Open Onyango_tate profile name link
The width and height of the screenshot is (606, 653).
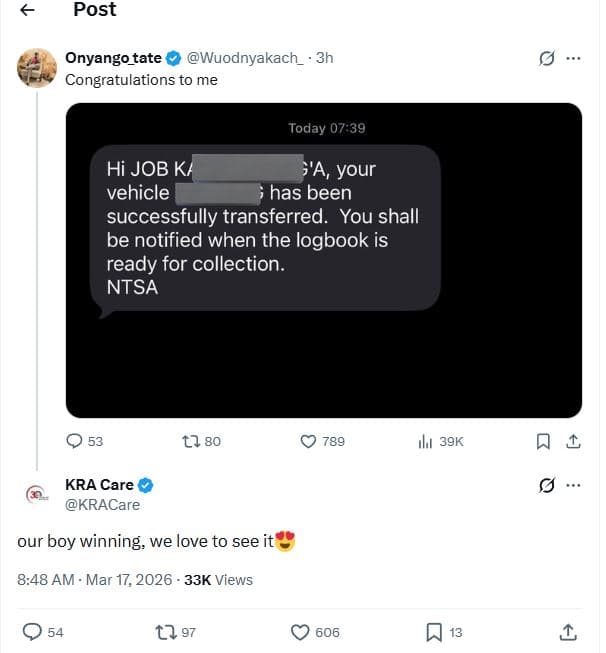point(119,58)
